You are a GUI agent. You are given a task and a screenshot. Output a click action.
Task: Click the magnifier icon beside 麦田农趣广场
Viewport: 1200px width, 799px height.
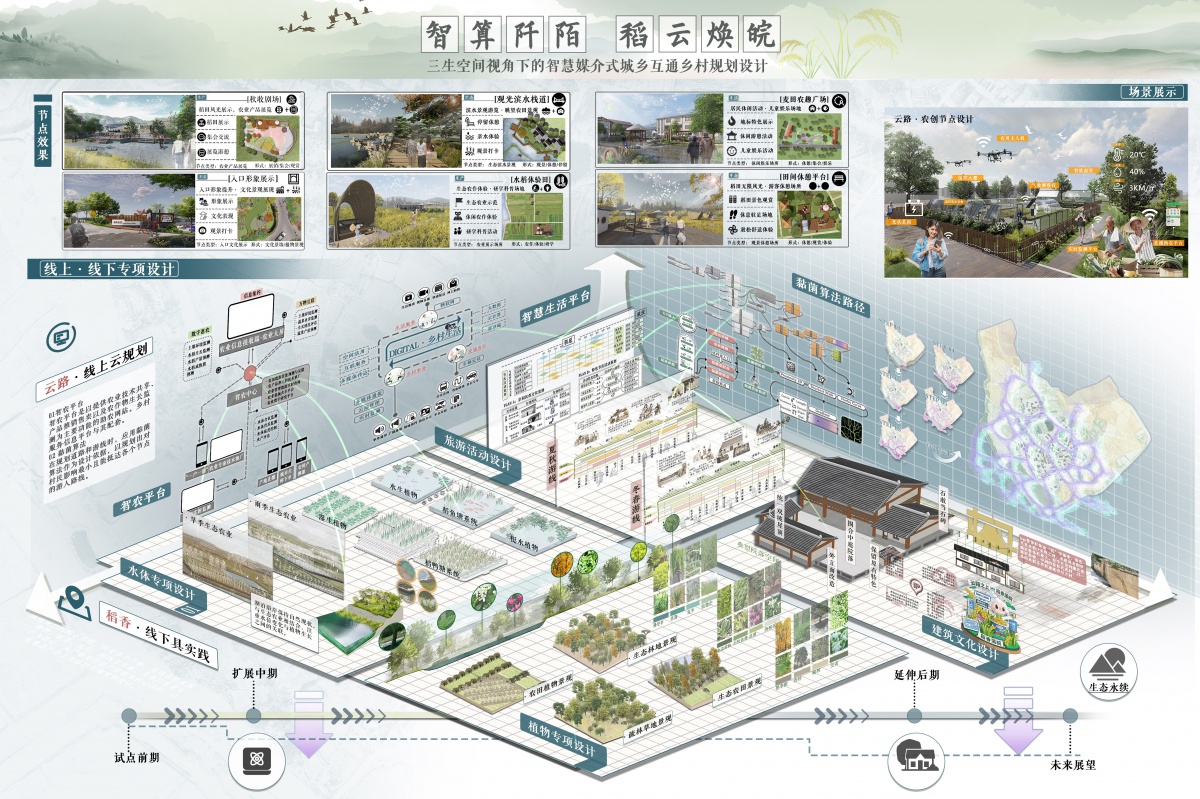point(840,101)
